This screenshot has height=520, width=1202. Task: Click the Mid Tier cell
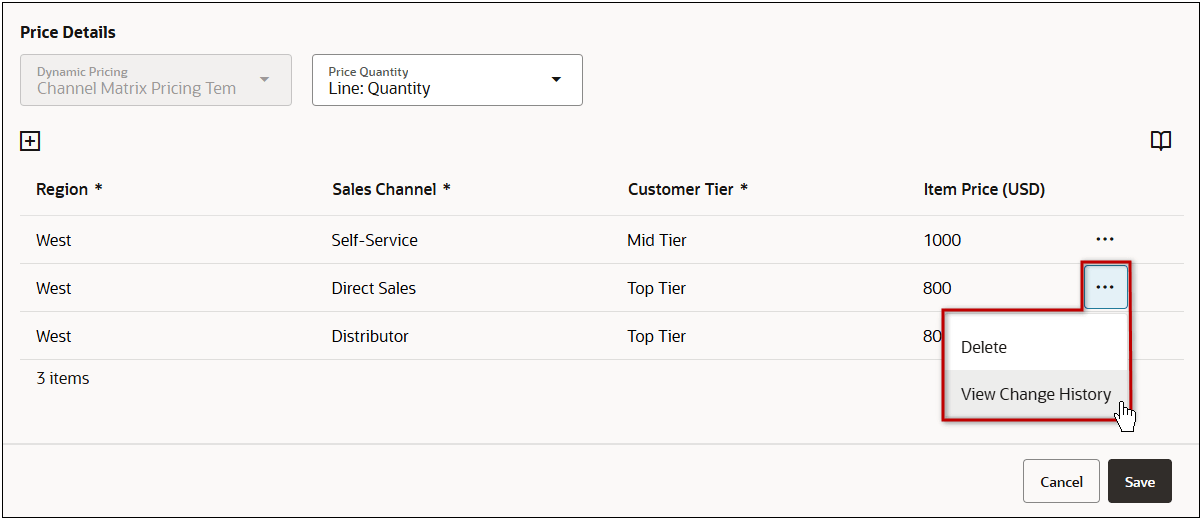tap(657, 240)
